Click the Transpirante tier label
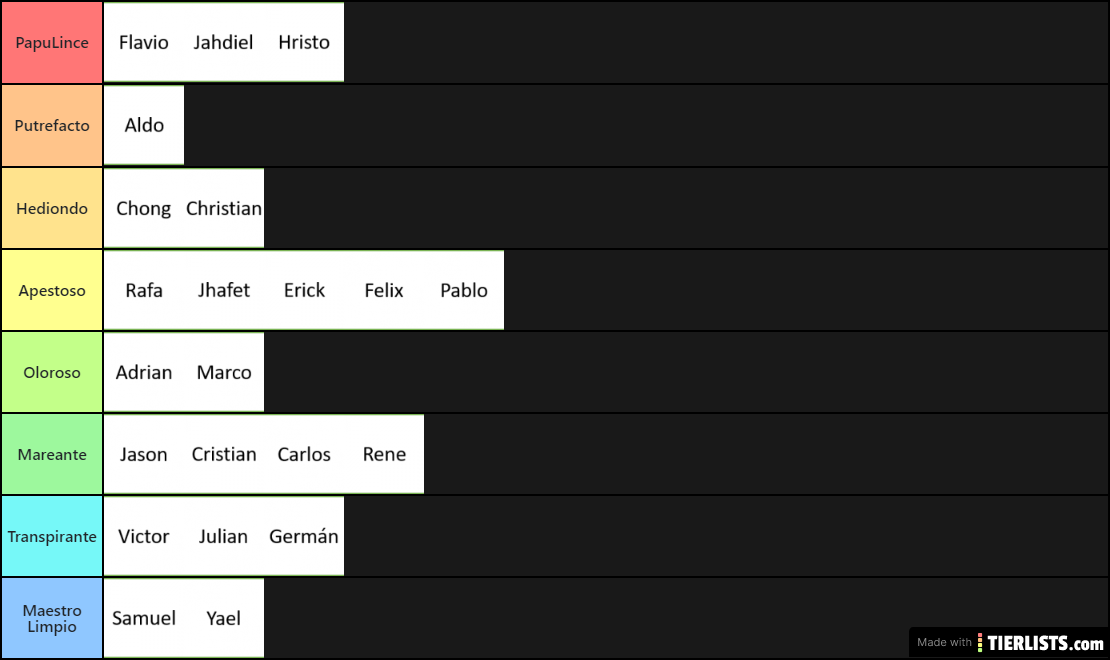 tap(52, 536)
